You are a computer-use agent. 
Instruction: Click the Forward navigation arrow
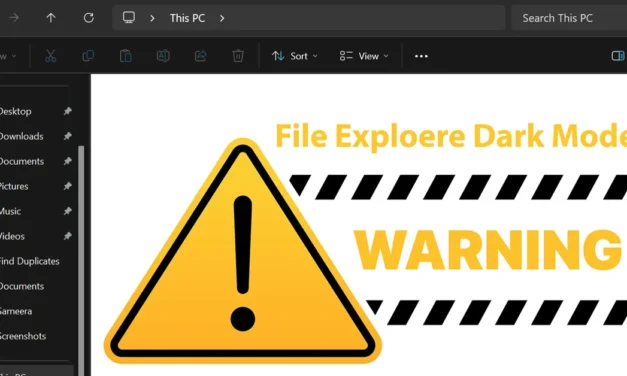(x=14, y=18)
